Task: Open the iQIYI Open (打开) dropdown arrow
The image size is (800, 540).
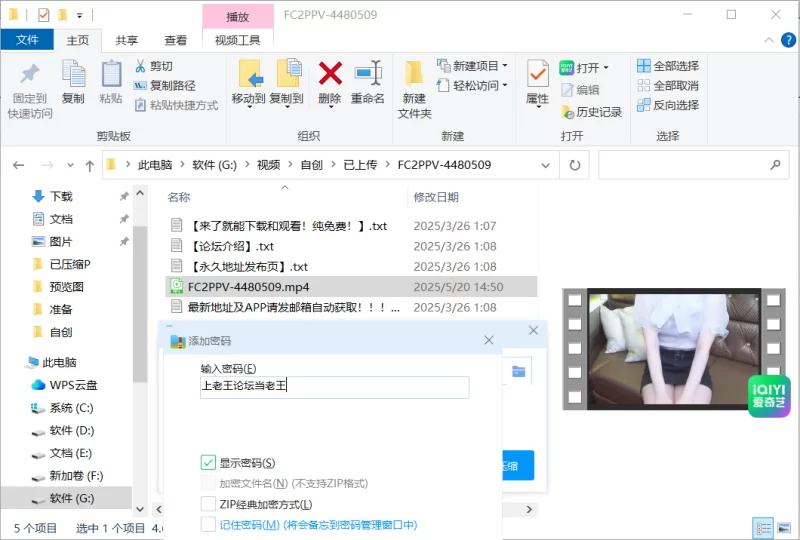Action: 606,67
